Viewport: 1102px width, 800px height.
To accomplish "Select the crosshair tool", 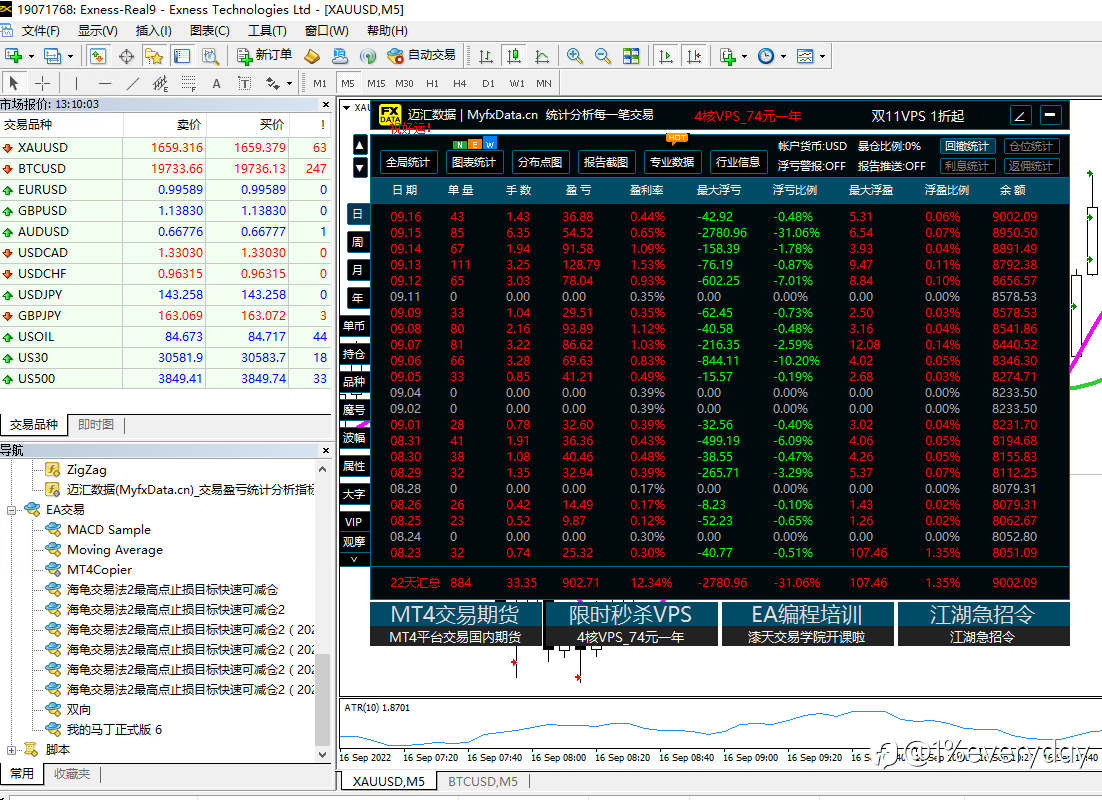I will [x=42, y=83].
